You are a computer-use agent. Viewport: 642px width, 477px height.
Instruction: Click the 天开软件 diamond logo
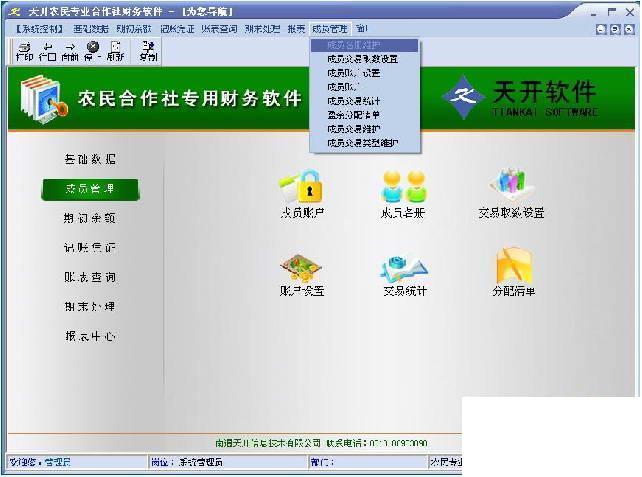(x=463, y=97)
